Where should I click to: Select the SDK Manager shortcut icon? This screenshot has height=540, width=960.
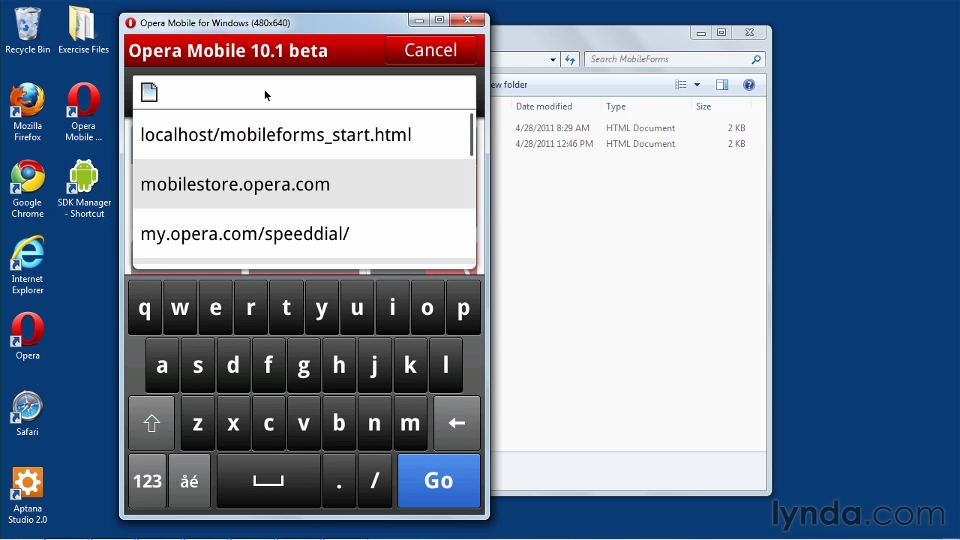click(84, 189)
